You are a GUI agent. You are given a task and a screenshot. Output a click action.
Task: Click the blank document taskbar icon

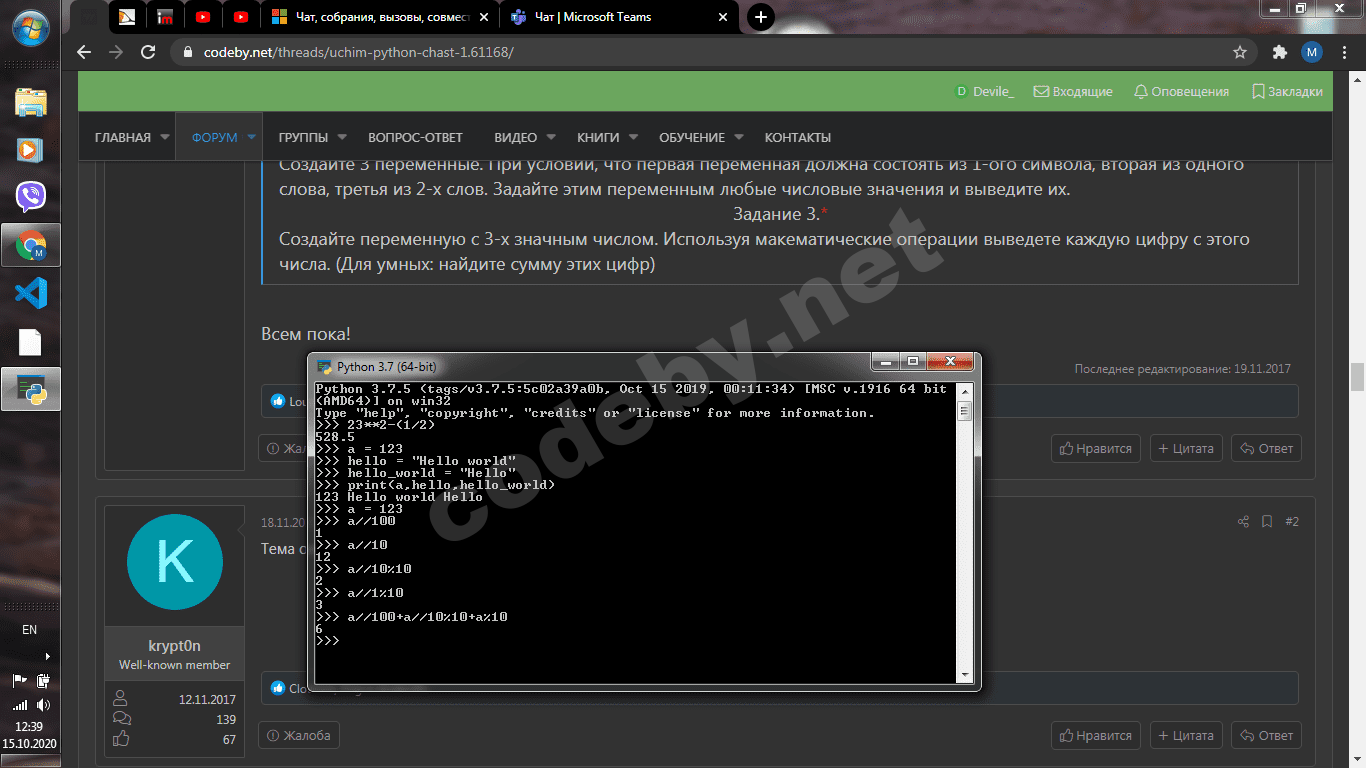click(30, 341)
